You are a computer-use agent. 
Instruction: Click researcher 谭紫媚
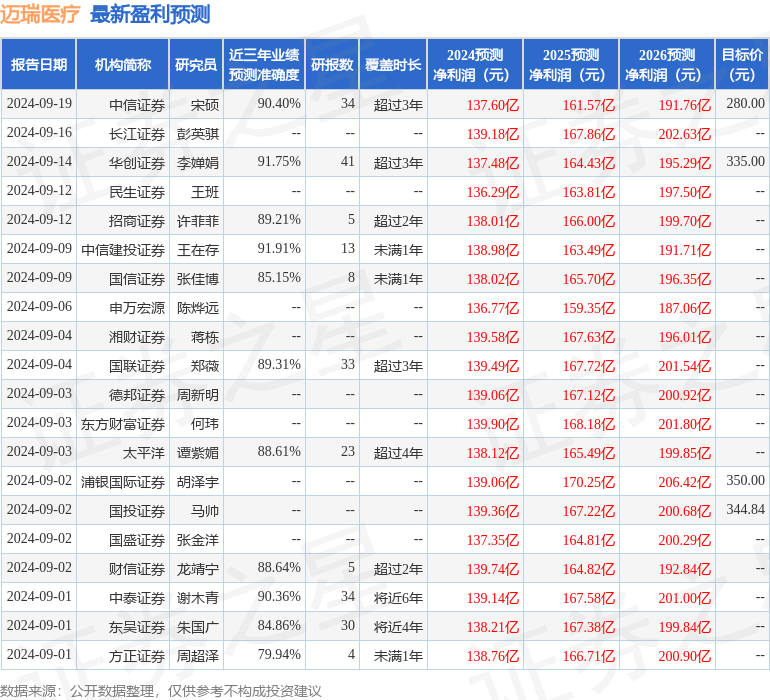tap(198, 453)
